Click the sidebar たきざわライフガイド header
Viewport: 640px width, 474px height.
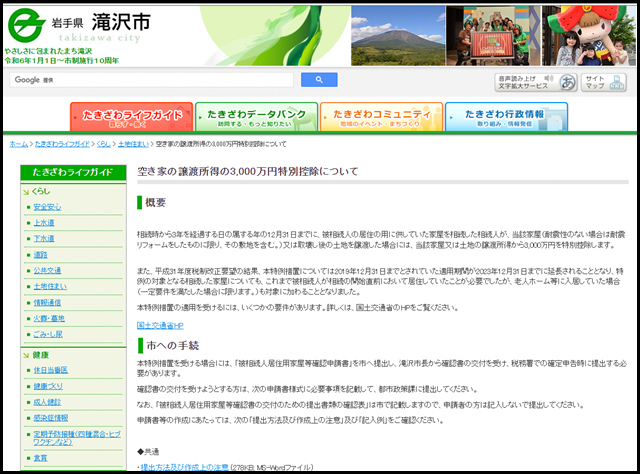[73, 172]
